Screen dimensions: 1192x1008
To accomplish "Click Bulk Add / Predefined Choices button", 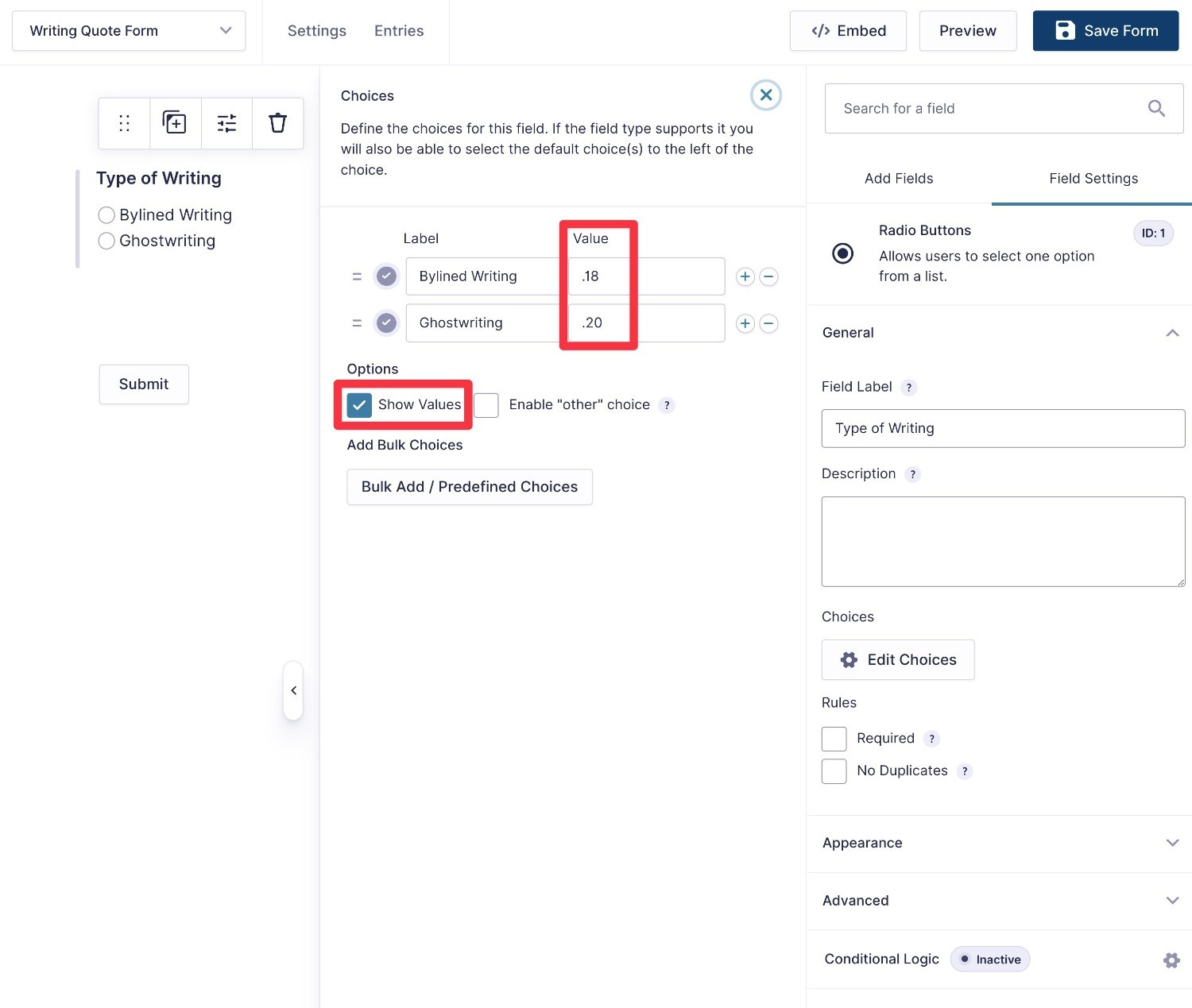I will pyautogui.click(x=470, y=487).
